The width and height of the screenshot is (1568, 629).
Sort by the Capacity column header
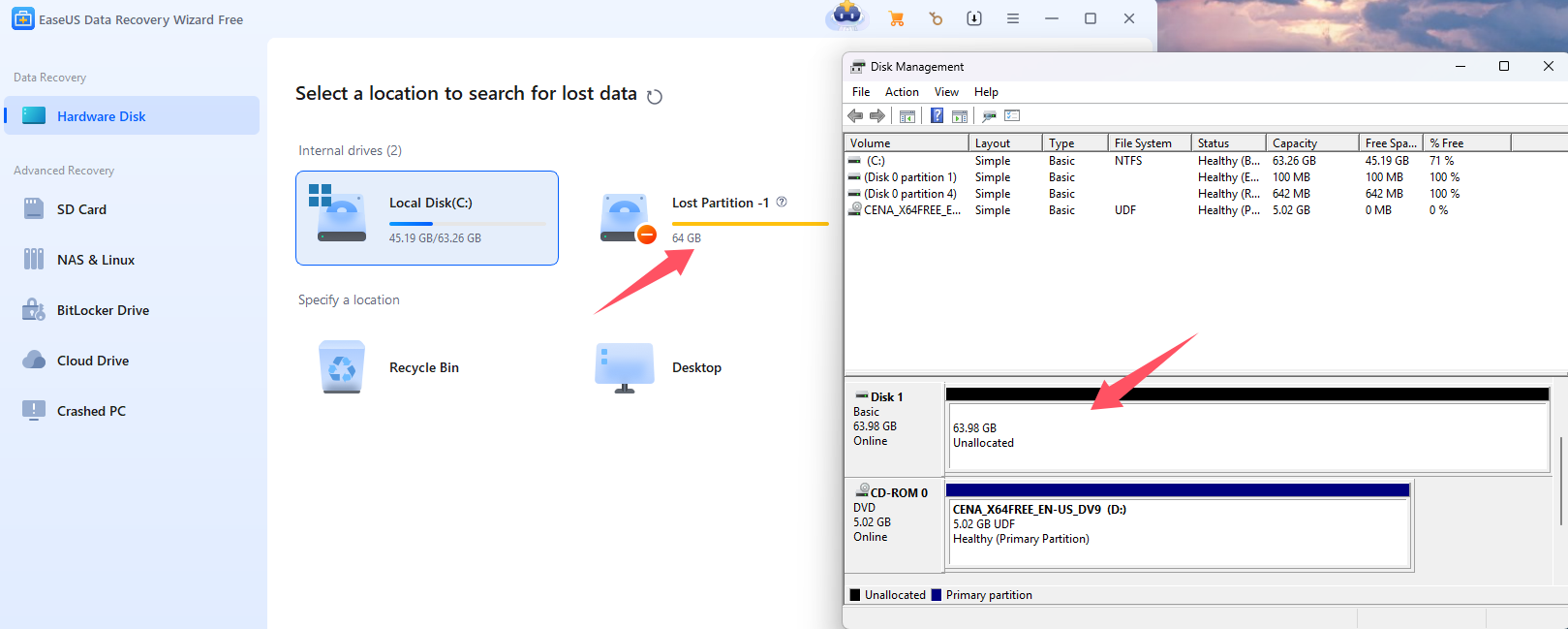(1312, 142)
